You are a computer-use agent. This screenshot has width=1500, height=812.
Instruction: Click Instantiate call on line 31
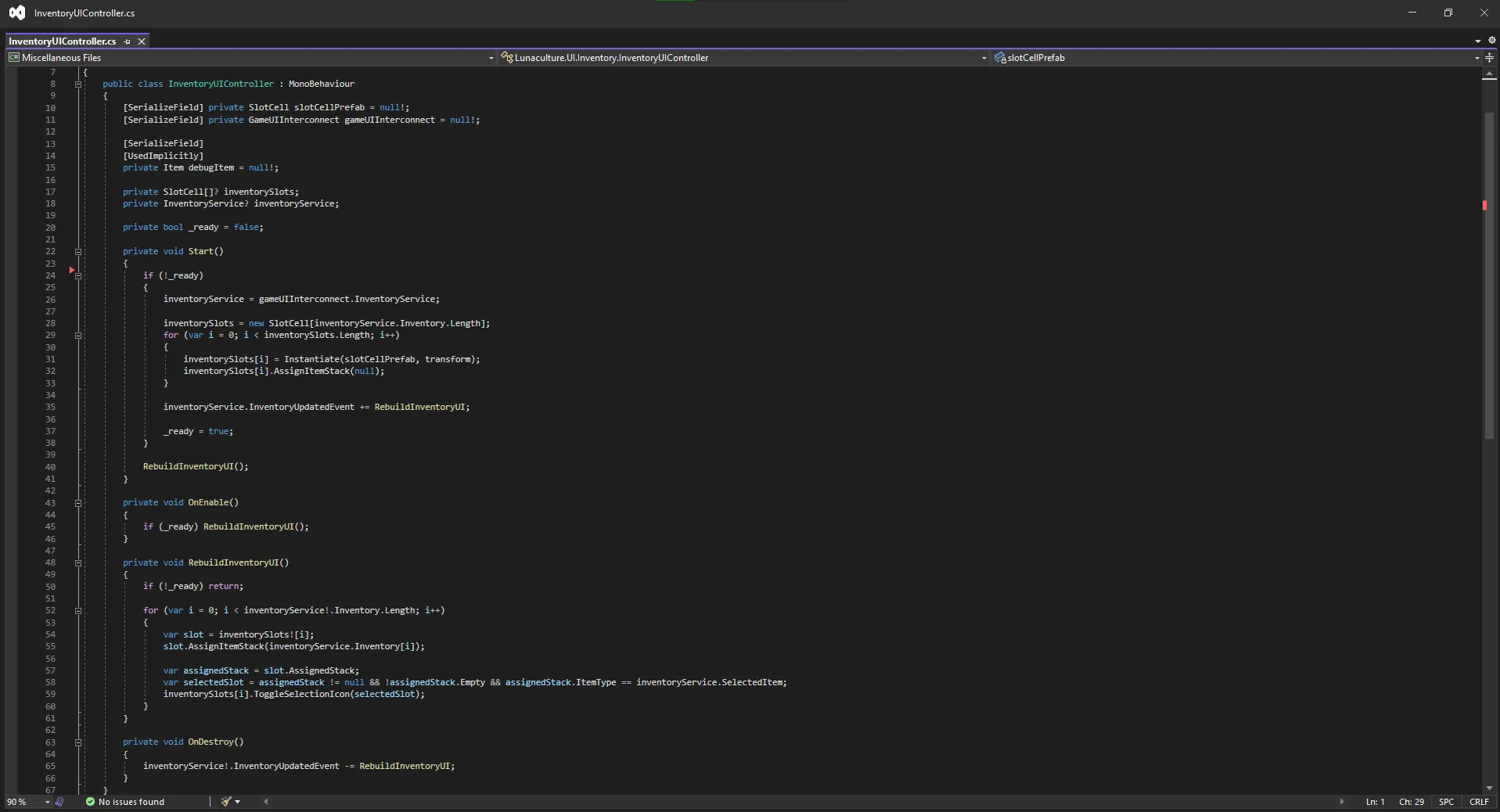314,360
